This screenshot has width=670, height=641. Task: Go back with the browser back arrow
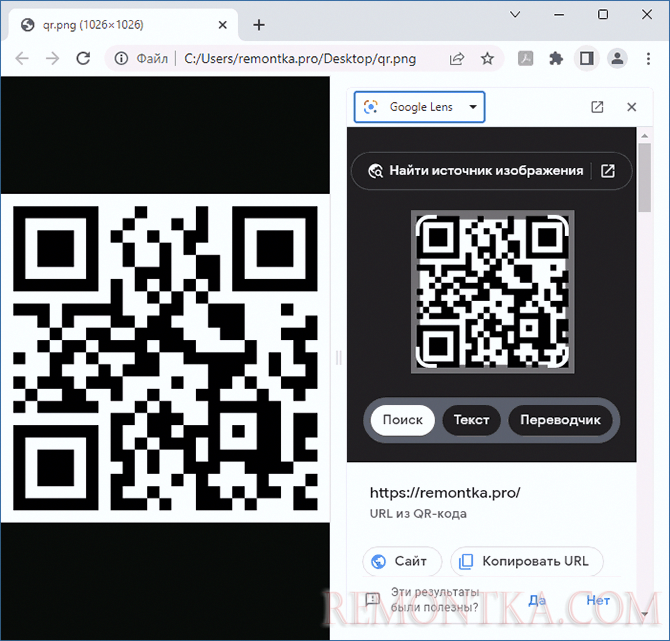click(x=22, y=58)
